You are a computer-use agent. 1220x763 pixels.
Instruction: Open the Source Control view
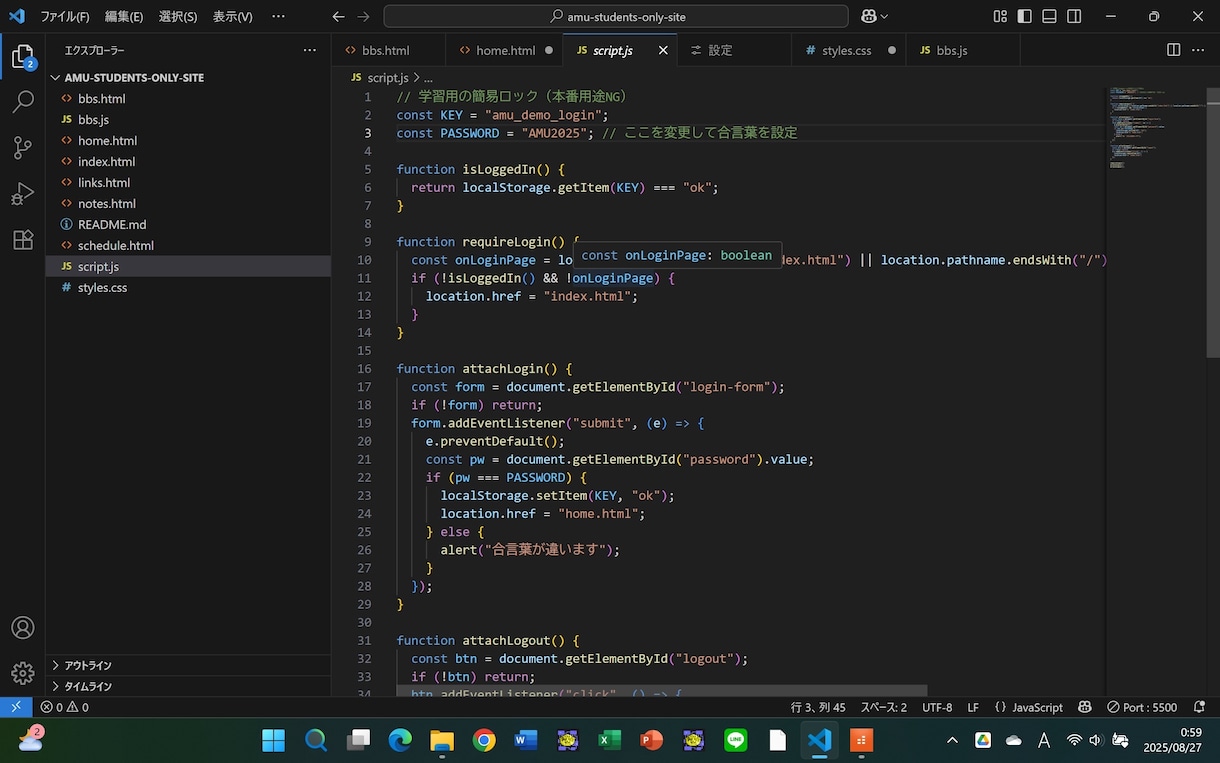pos(22,148)
